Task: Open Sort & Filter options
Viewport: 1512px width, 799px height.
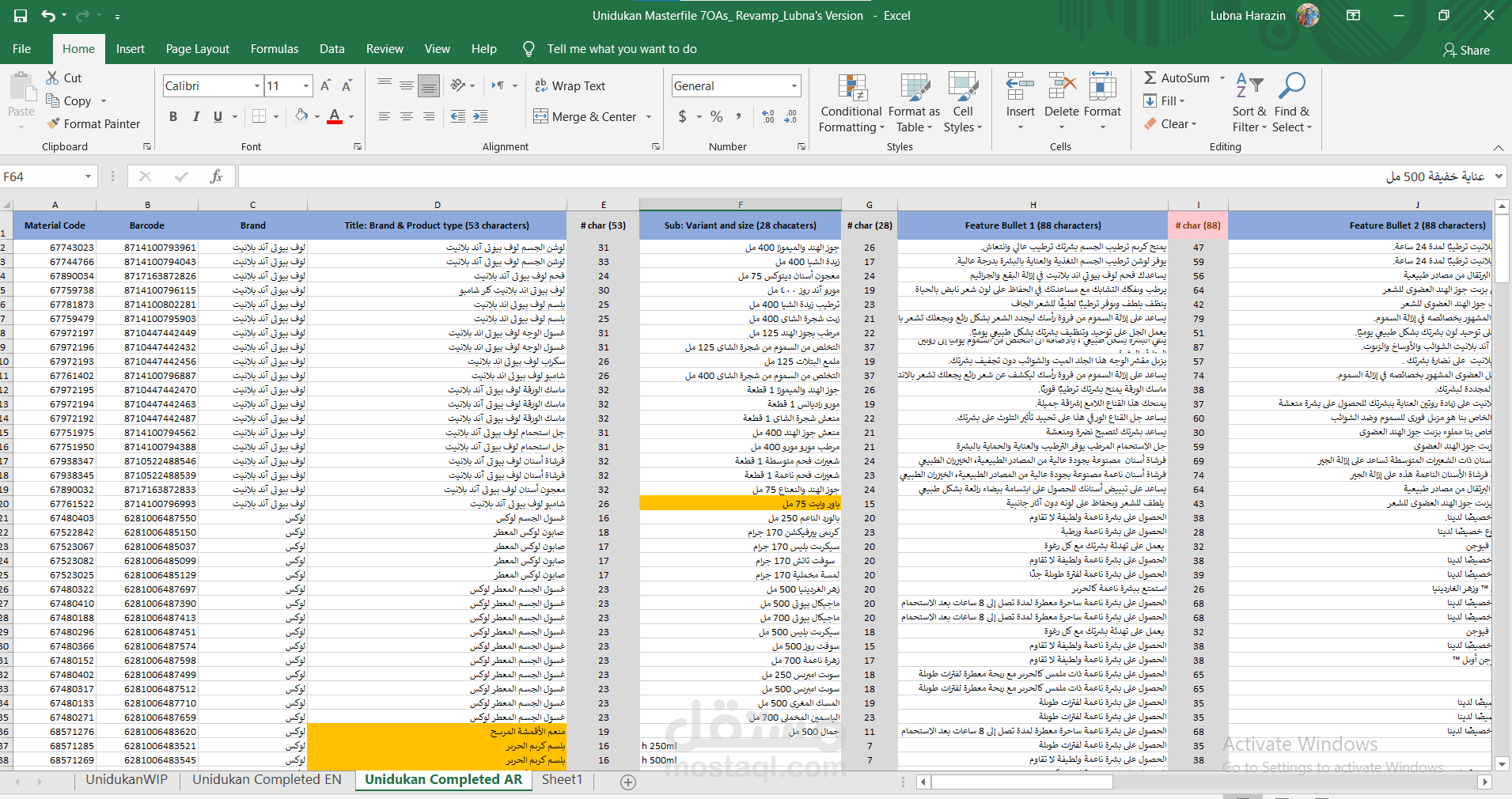Action: pos(1249,104)
